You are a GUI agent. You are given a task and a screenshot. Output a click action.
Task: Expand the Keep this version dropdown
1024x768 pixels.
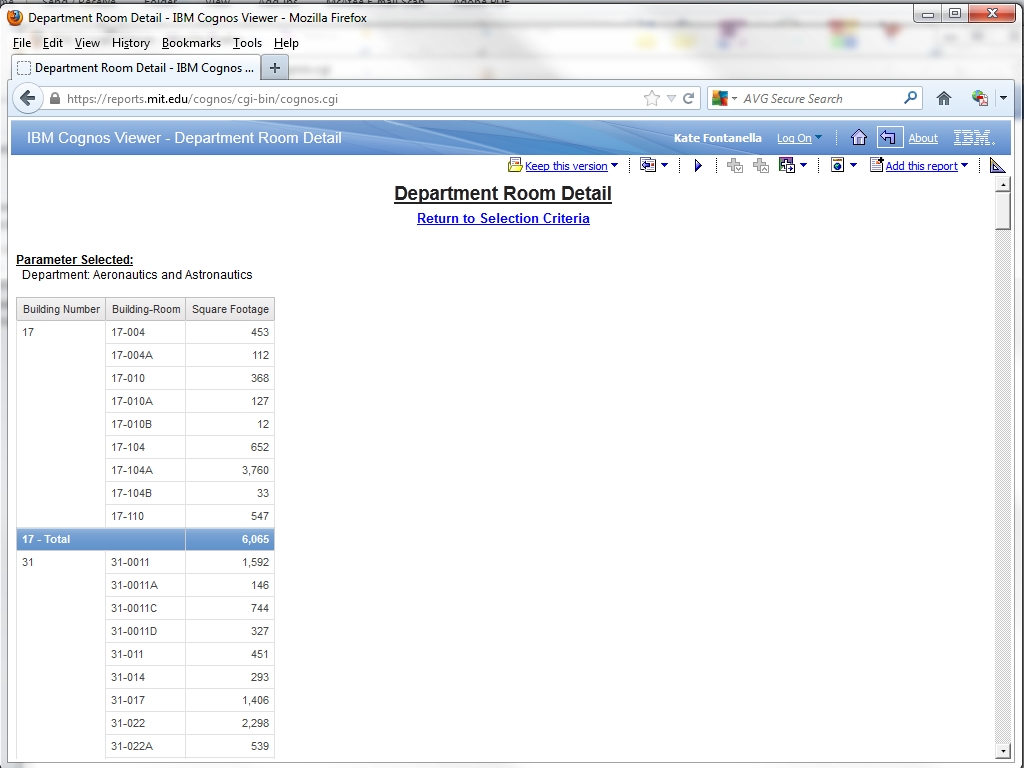point(614,166)
